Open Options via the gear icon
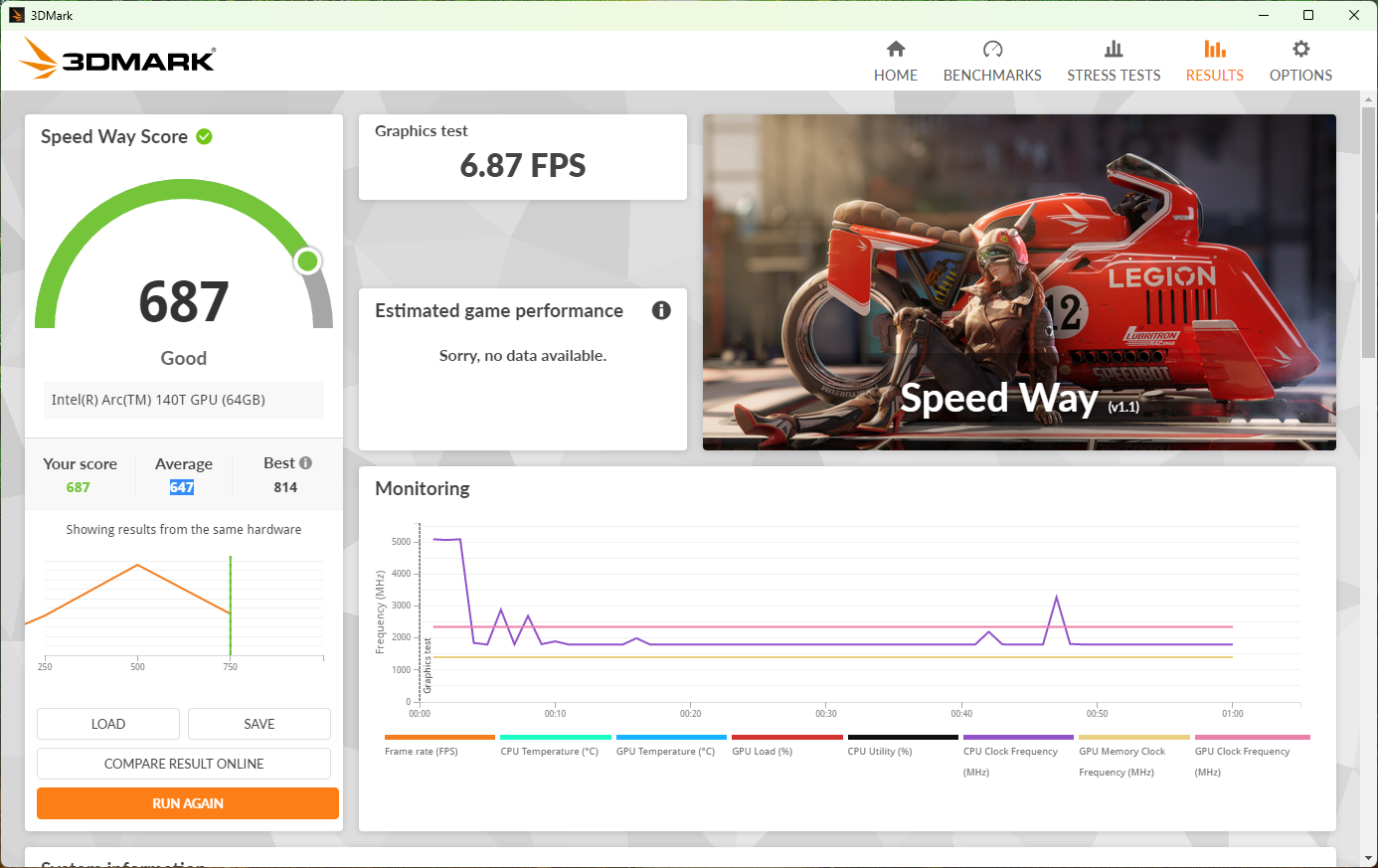This screenshot has width=1378, height=868. pos(1300,49)
